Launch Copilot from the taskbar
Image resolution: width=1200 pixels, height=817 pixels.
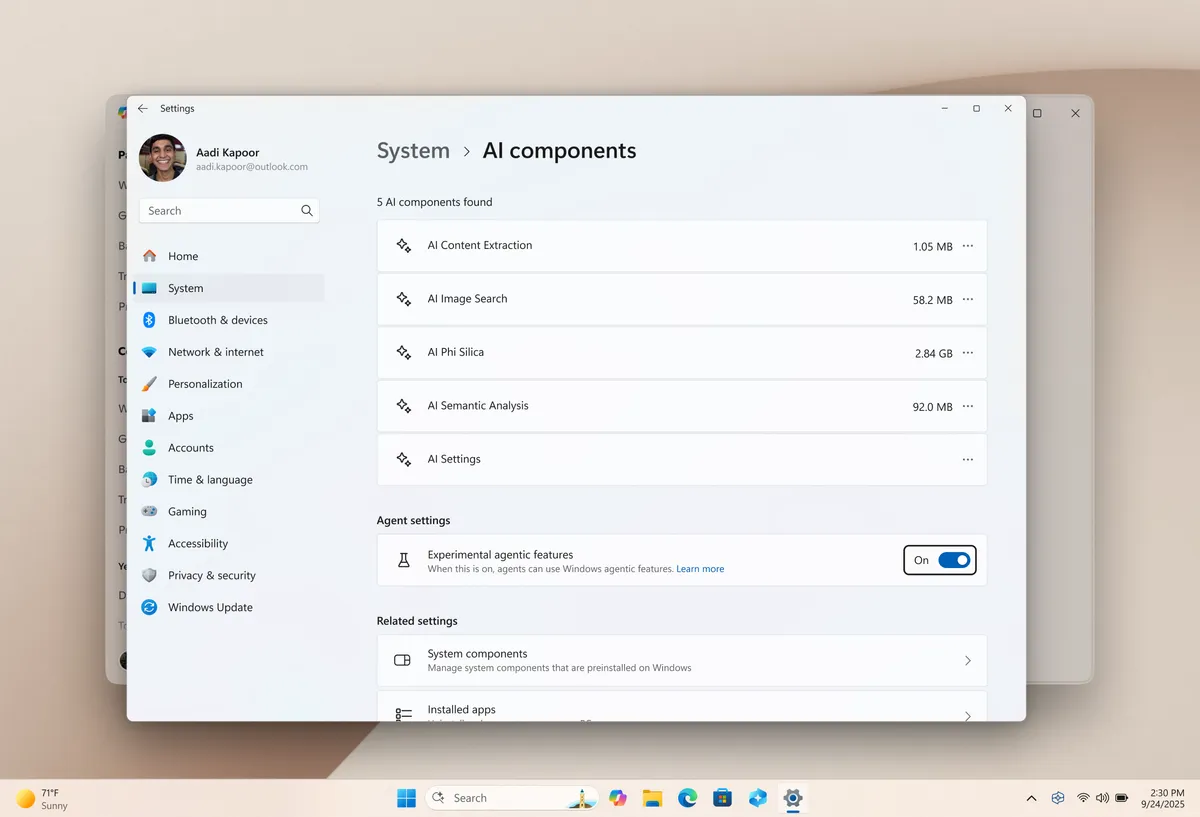617,798
